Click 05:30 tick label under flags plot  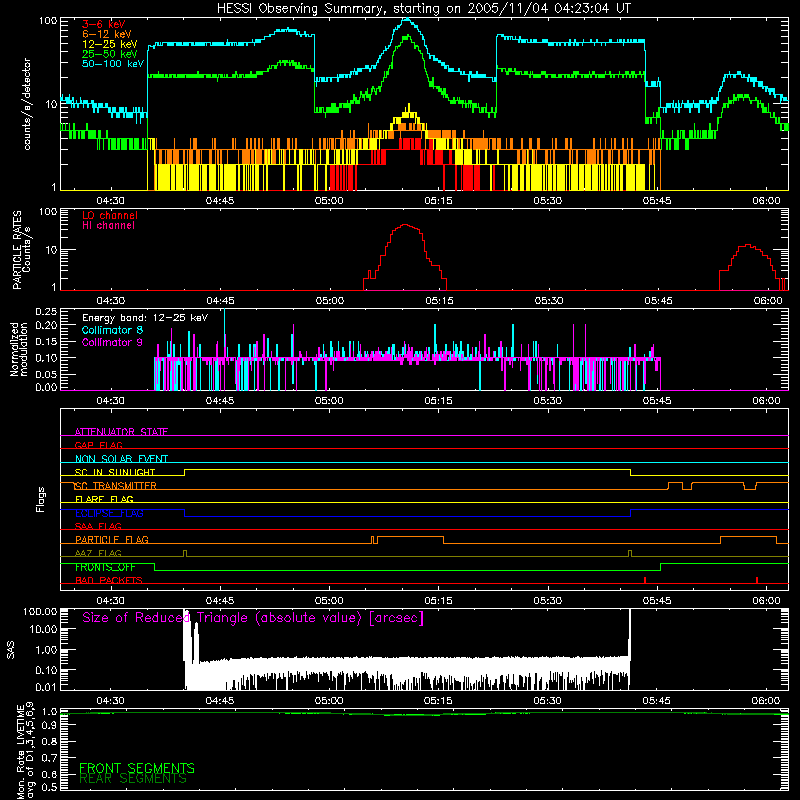pyautogui.click(x=548, y=601)
